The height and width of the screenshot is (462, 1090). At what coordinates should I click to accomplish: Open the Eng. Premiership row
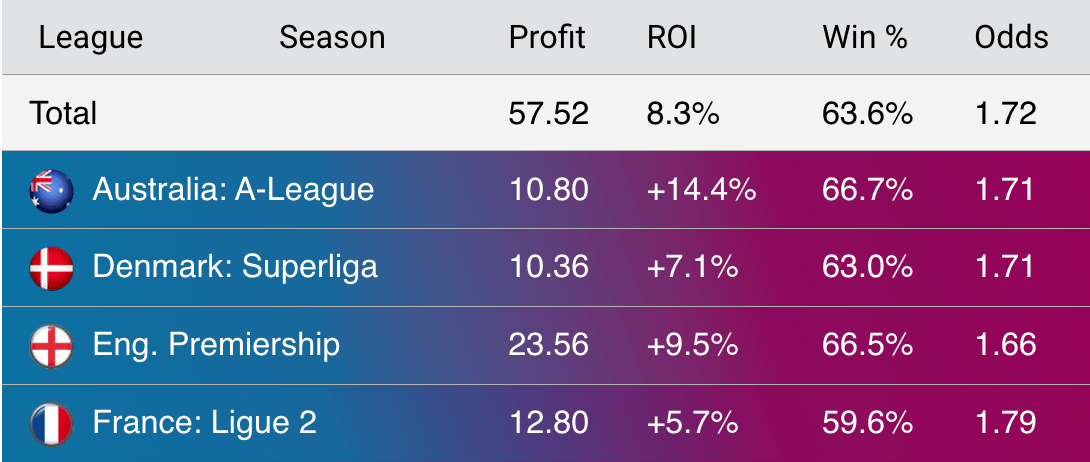coord(545,345)
